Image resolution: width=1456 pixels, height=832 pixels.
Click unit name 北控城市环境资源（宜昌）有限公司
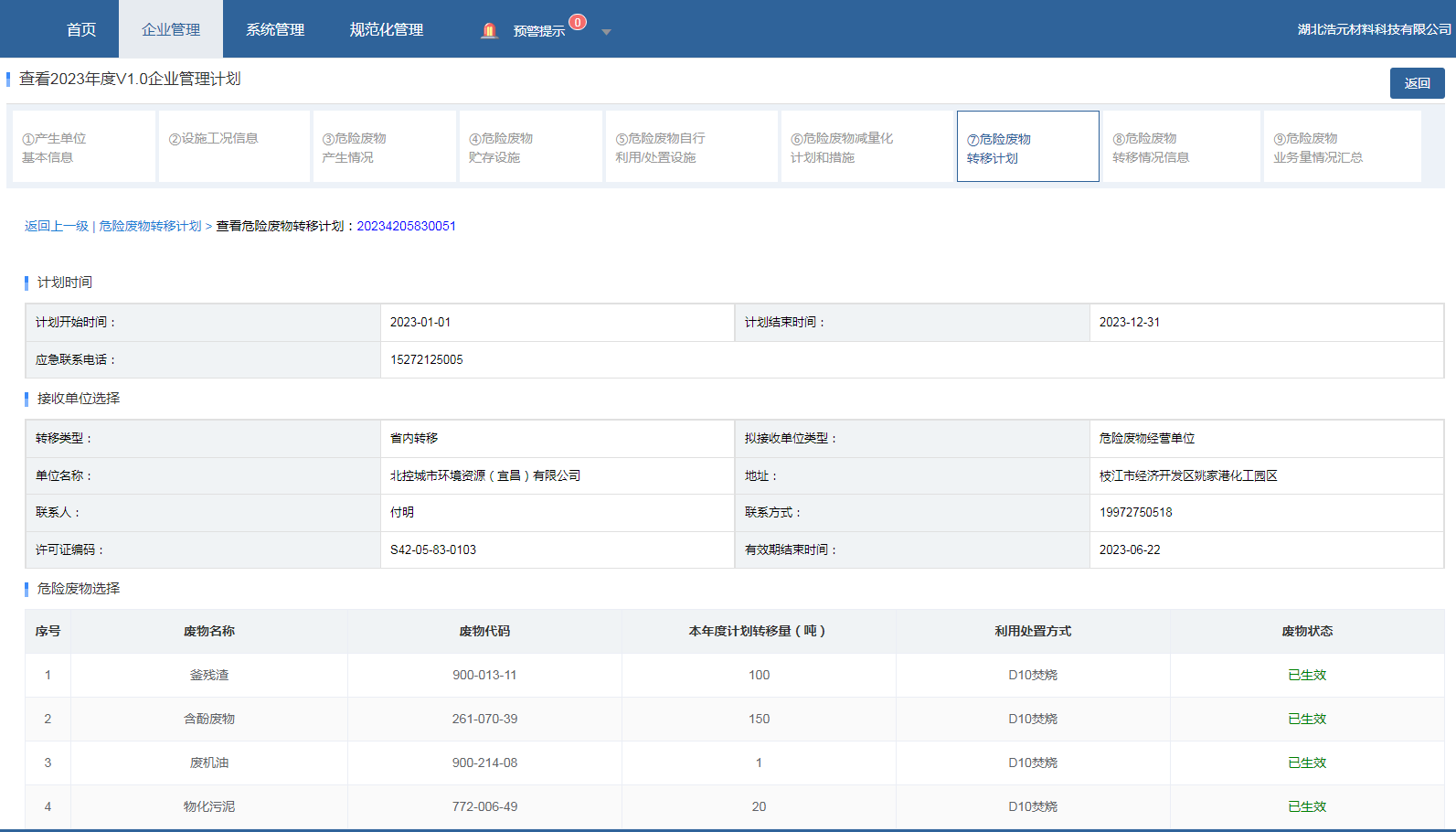click(x=485, y=476)
